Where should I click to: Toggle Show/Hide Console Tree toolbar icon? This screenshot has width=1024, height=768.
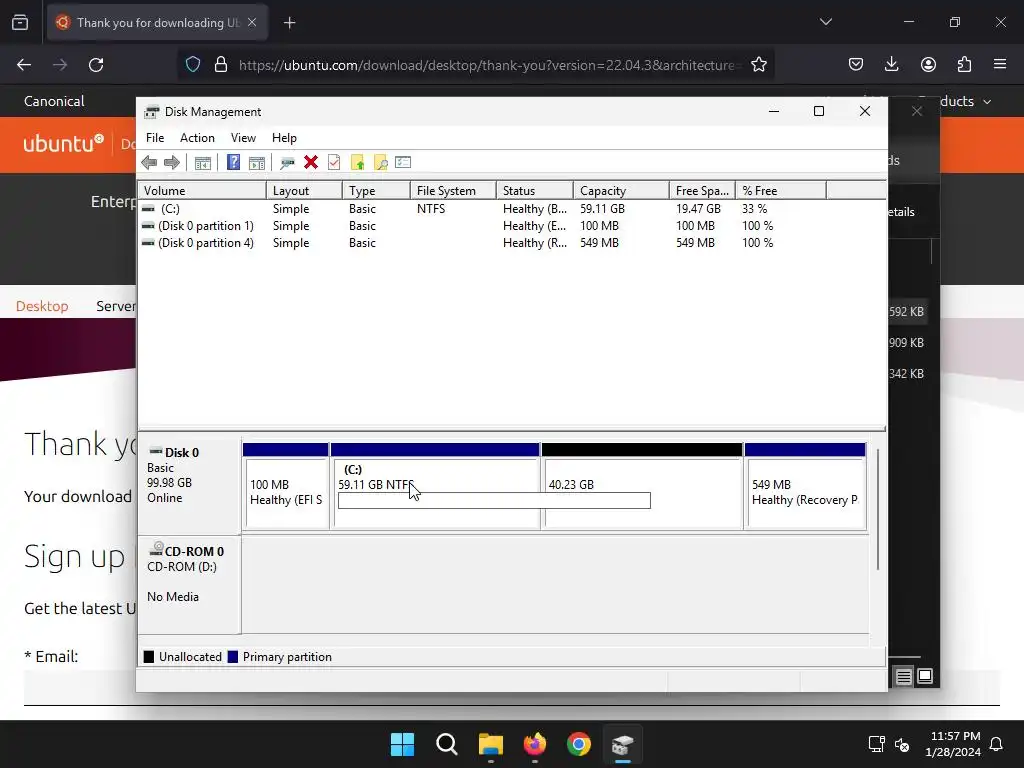[x=203, y=163]
